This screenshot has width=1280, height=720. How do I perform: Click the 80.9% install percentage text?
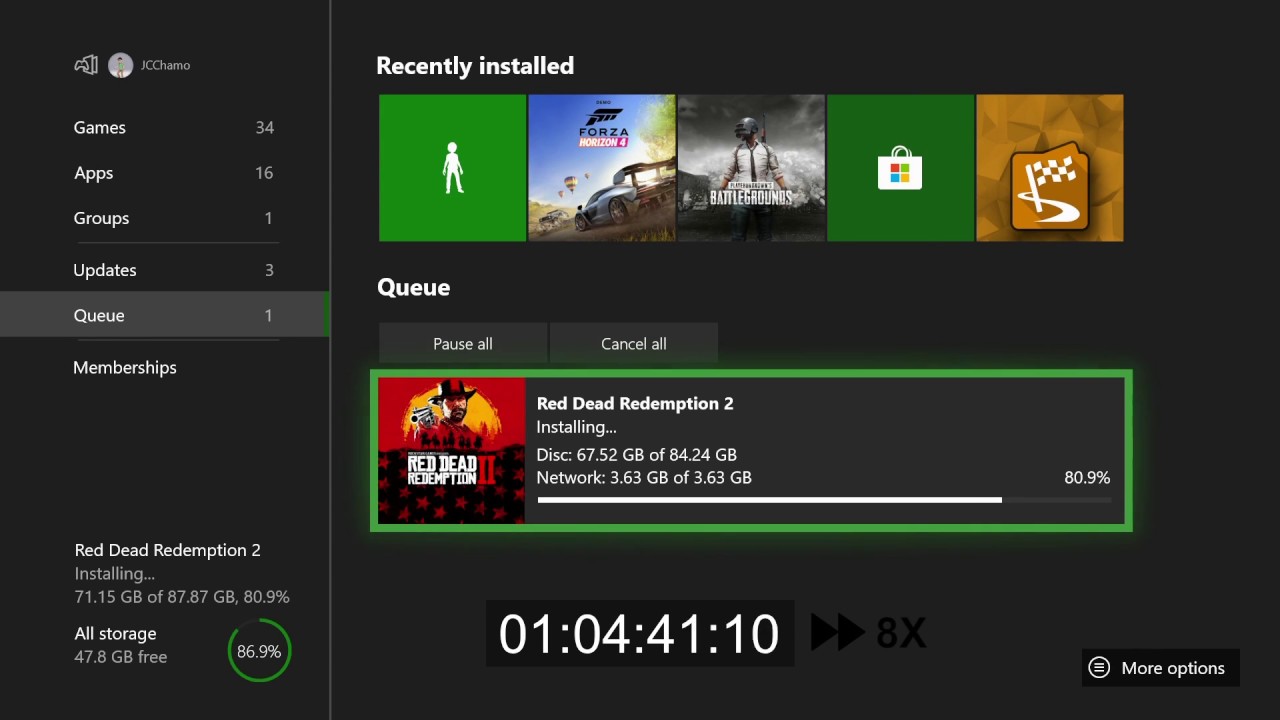pos(1087,478)
